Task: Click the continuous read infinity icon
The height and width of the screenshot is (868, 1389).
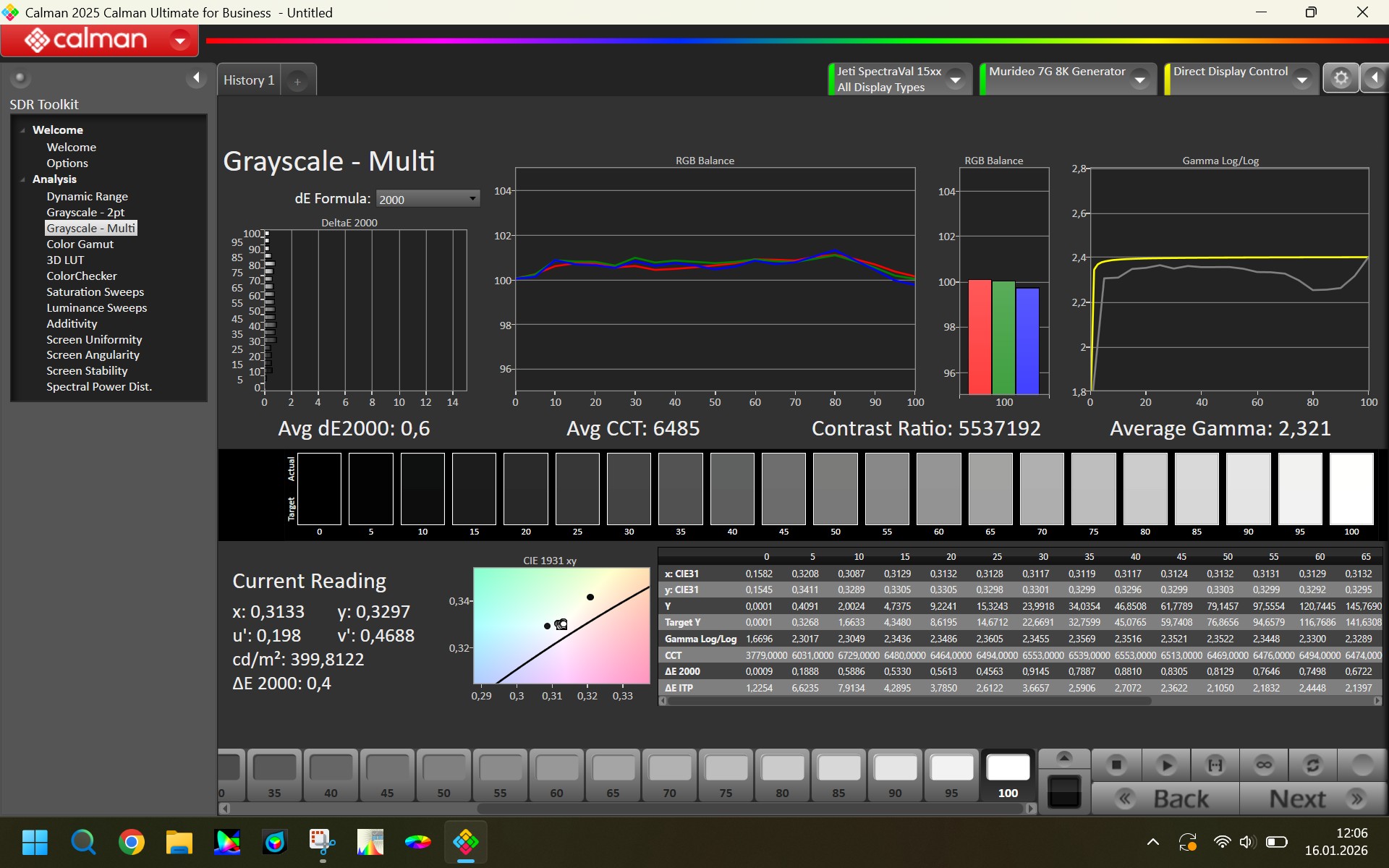Action: click(1264, 765)
